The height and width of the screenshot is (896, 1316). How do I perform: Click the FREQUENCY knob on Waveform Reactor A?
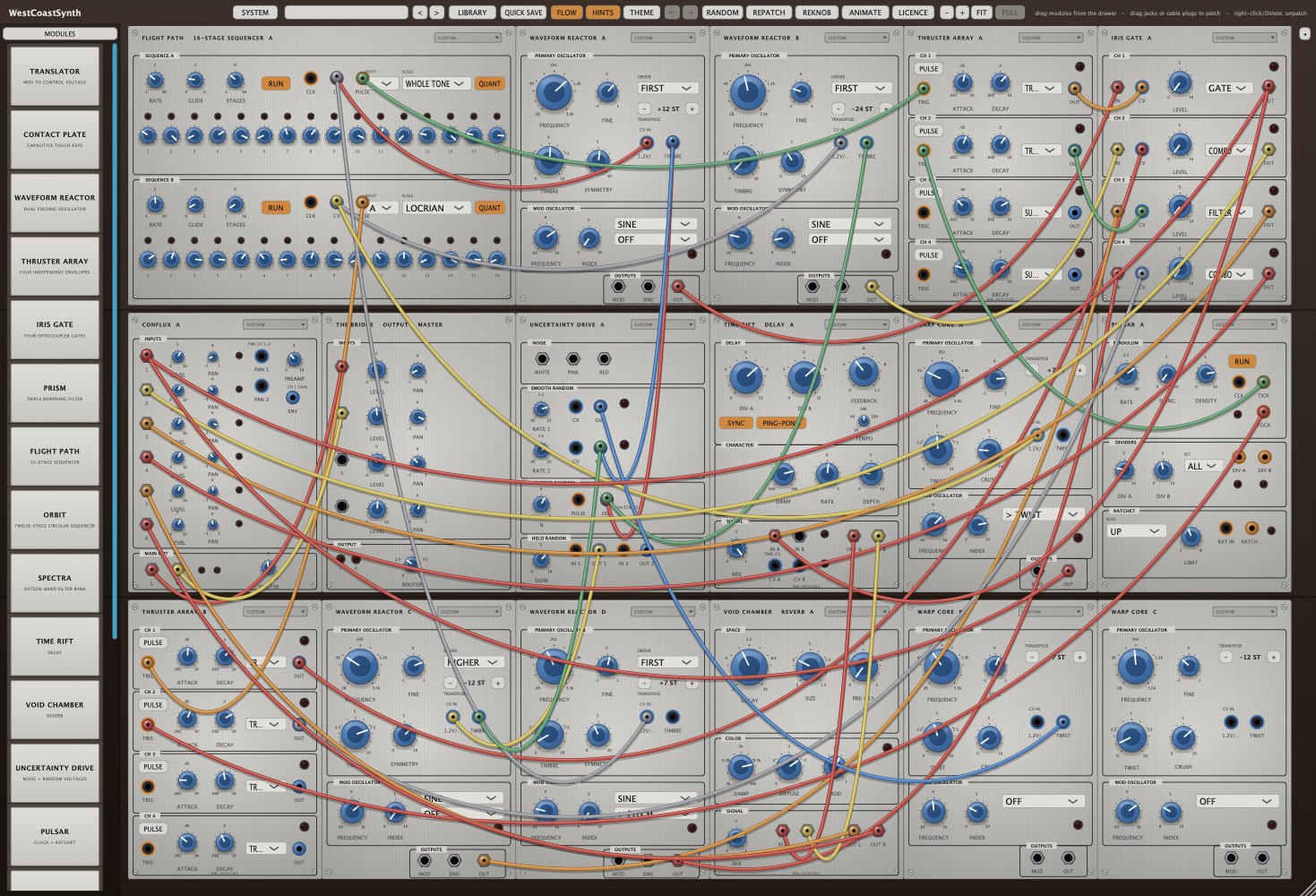pyautogui.click(x=555, y=91)
